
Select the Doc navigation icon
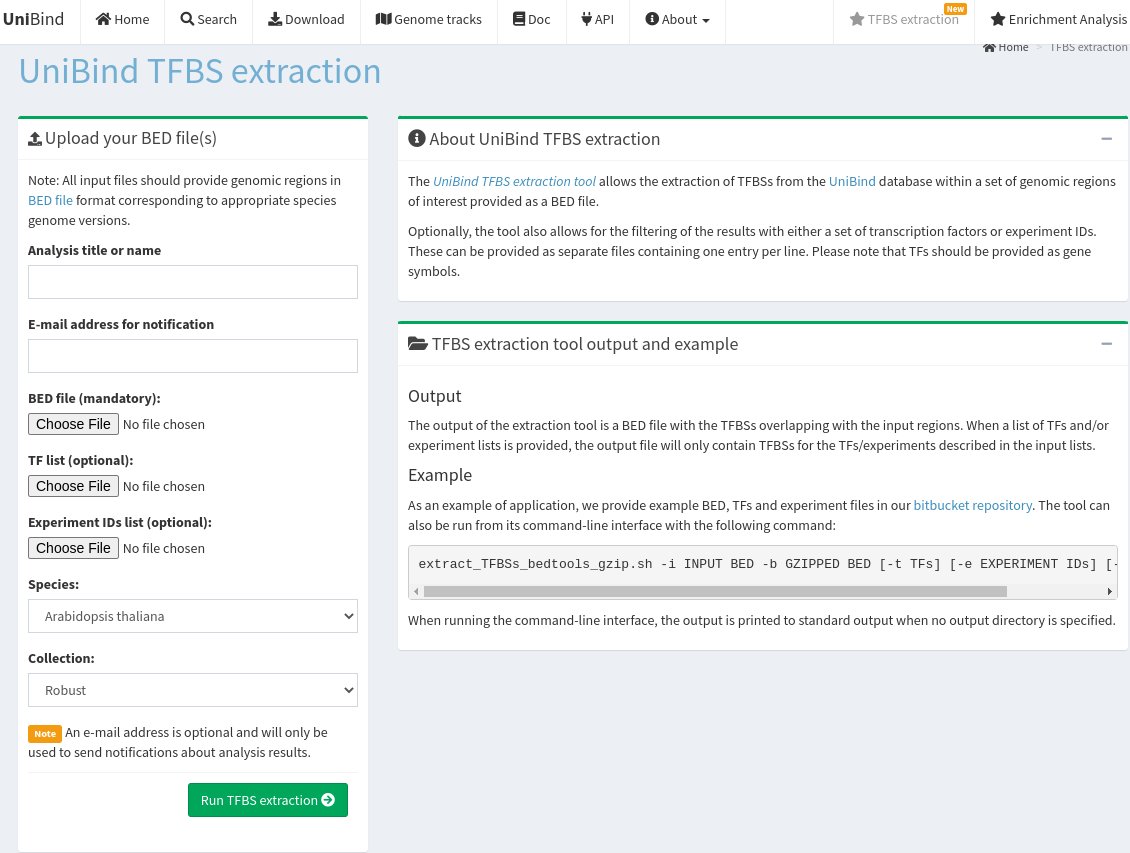click(x=519, y=19)
